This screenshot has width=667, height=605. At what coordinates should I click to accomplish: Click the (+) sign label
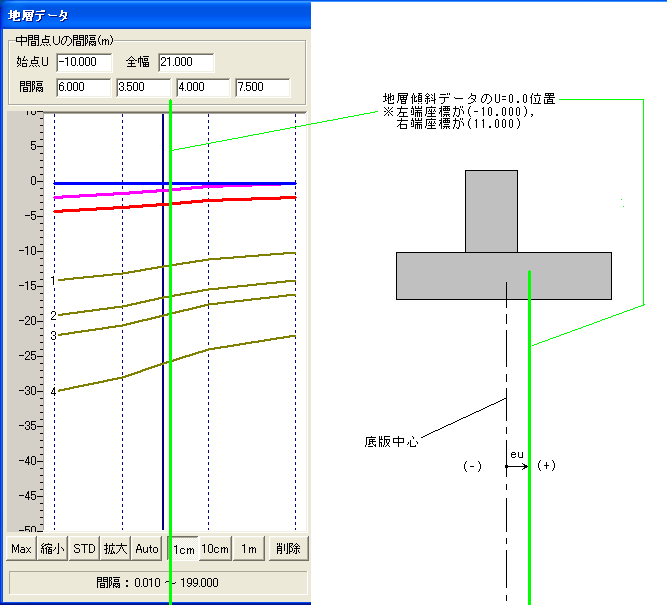point(546,465)
